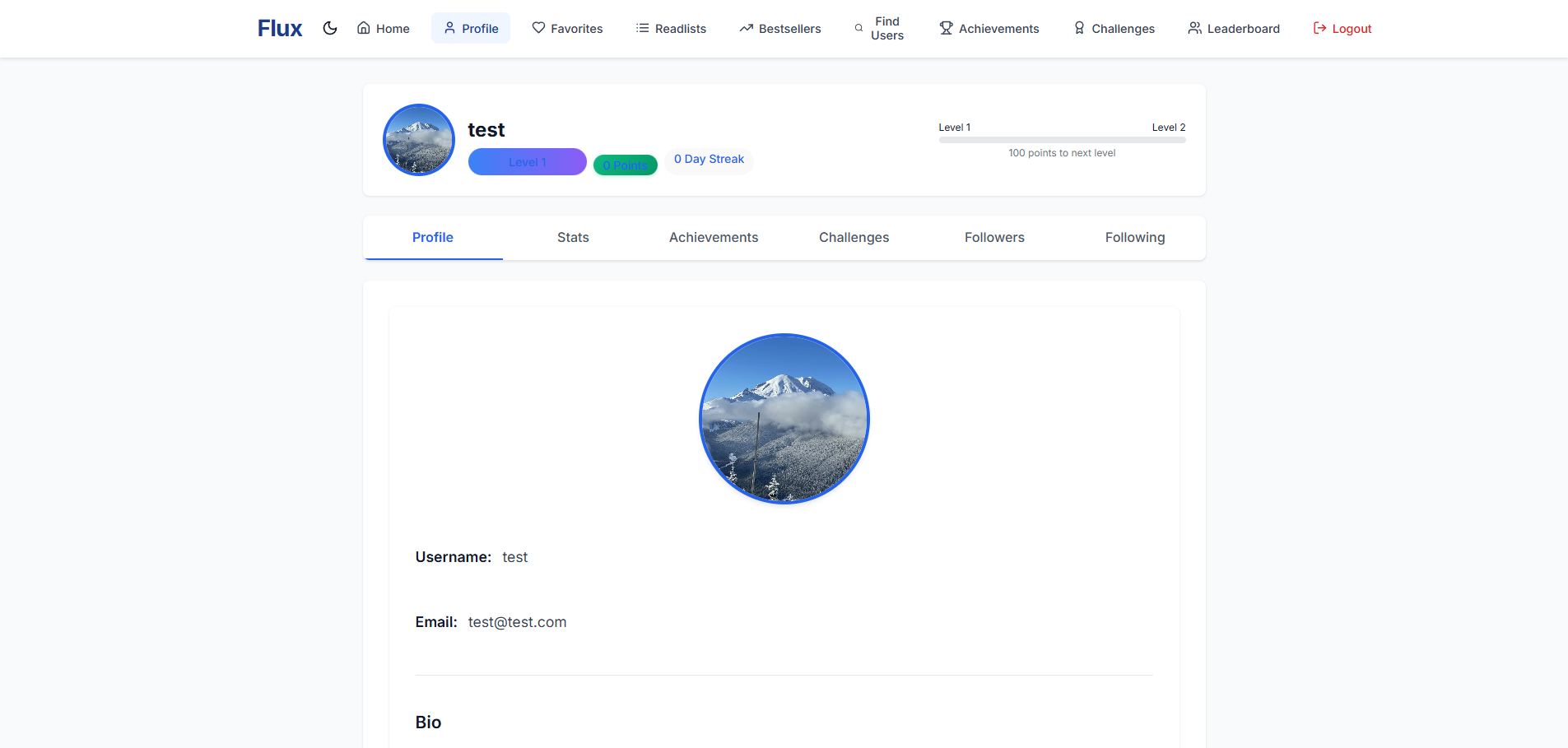Click the Home icon in the navbar
Viewport: 1568px width, 748px height.
[x=363, y=27]
